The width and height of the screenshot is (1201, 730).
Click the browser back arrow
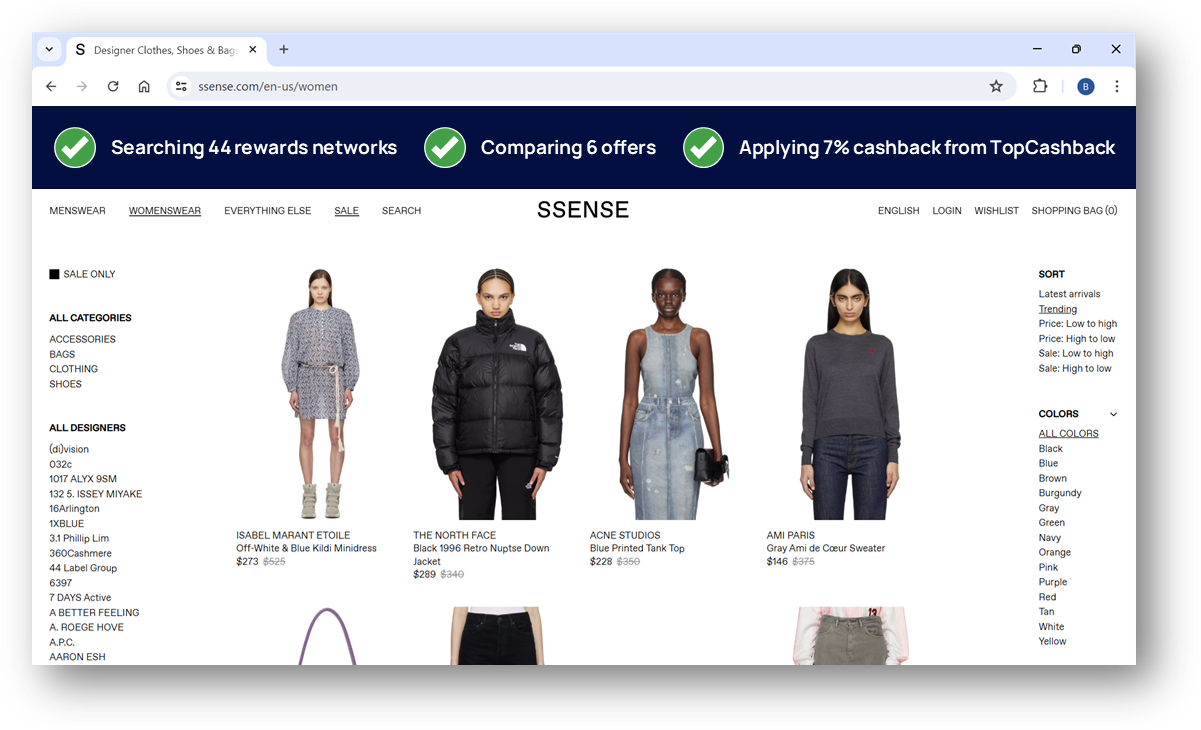pyautogui.click(x=51, y=87)
